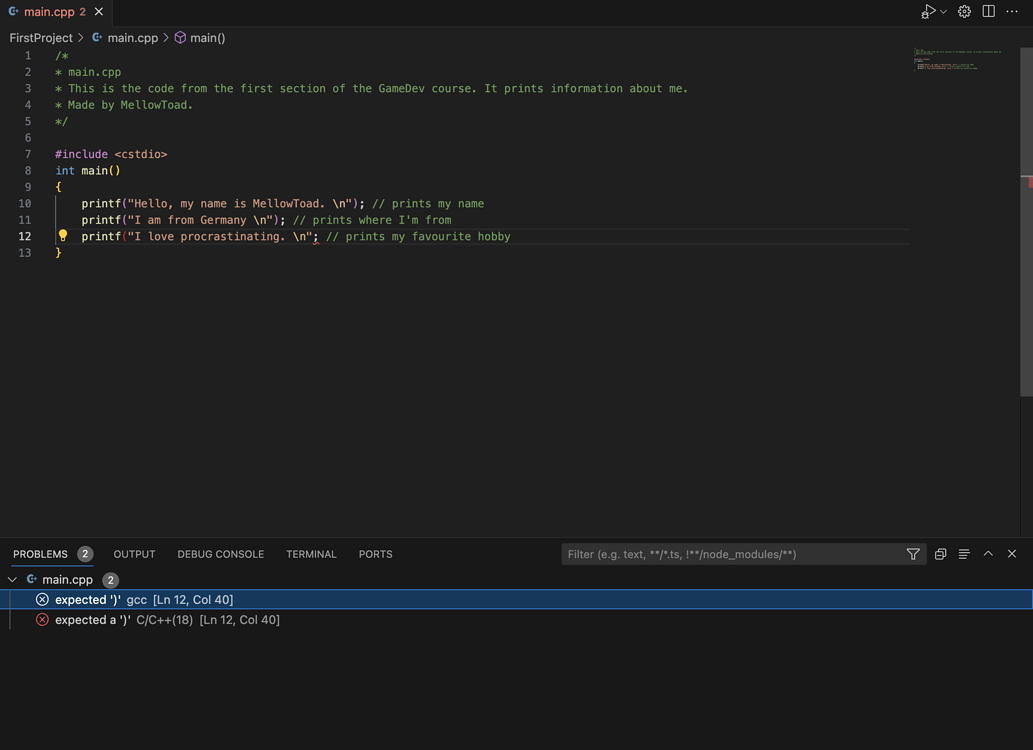Select the C/C++(18) "expected a ')'" error
This screenshot has width=1033, height=750.
click(516, 620)
